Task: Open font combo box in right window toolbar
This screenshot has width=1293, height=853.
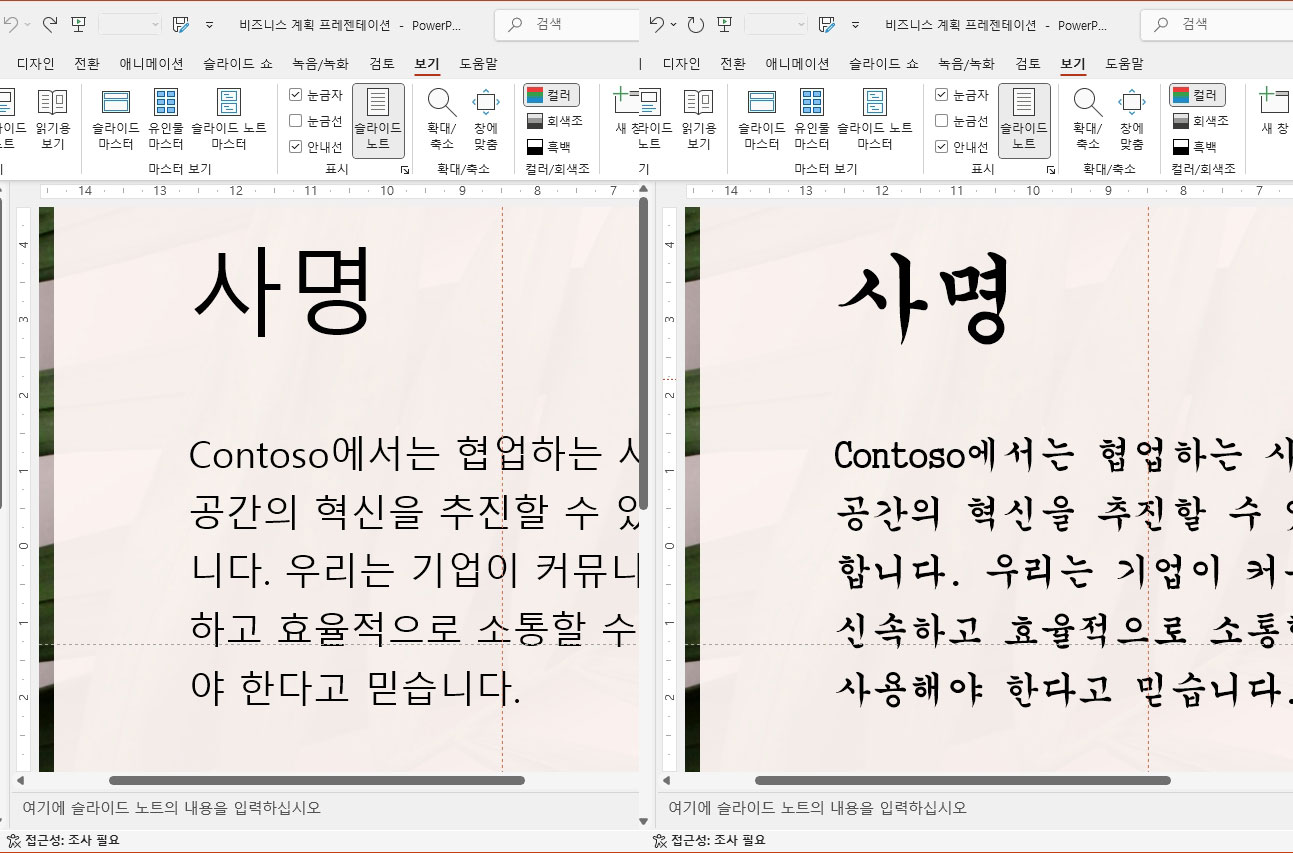Action: tap(776, 23)
